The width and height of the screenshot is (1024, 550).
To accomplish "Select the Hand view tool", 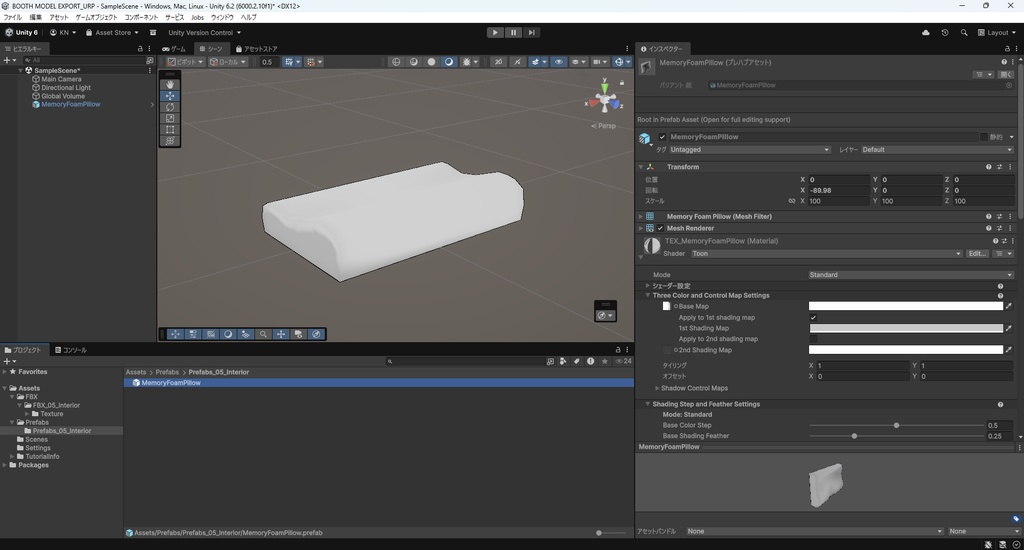I will pyautogui.click(x=170, y=84).
